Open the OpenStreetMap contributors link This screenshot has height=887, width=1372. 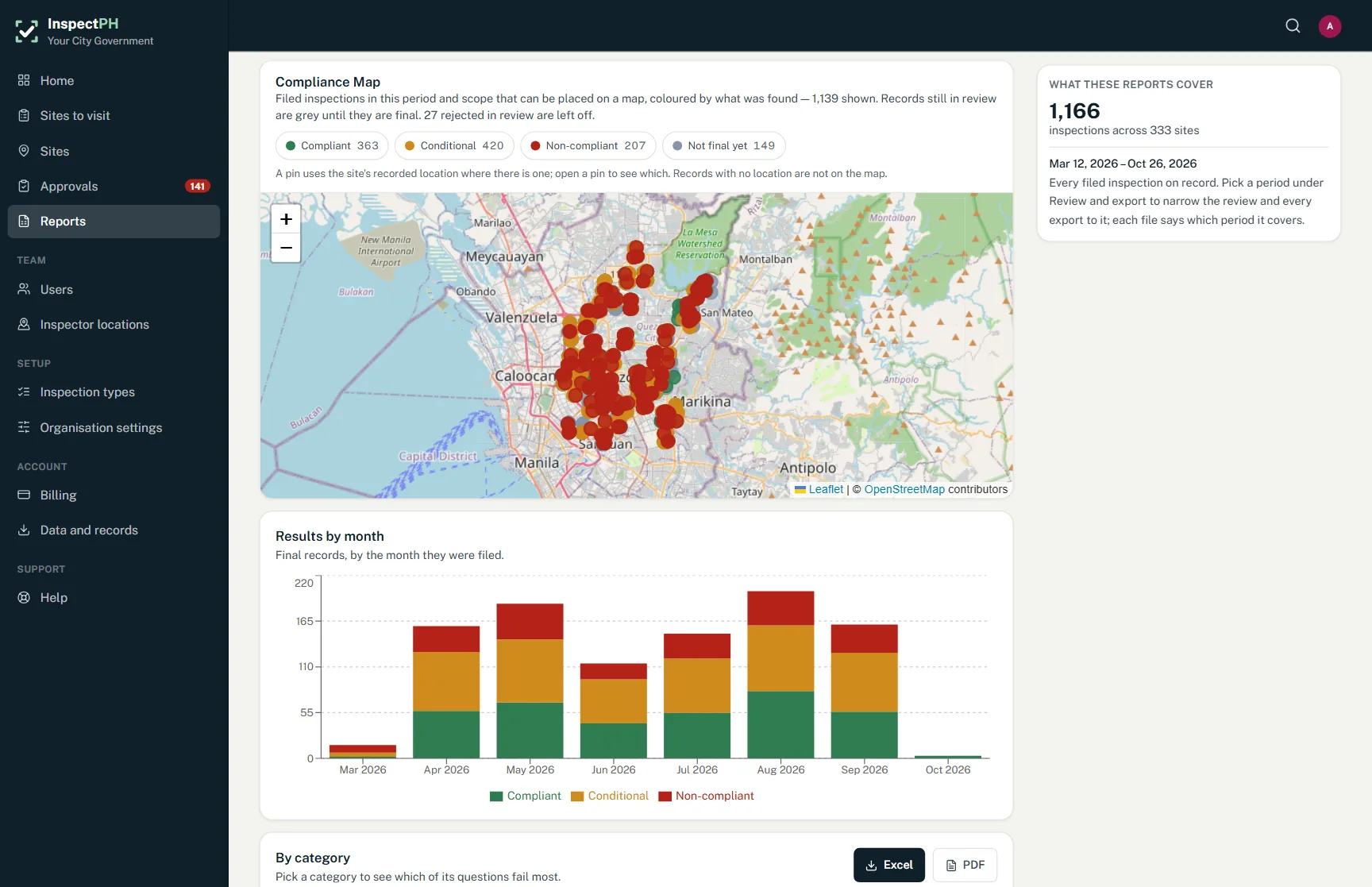click(x=904, y=490)
